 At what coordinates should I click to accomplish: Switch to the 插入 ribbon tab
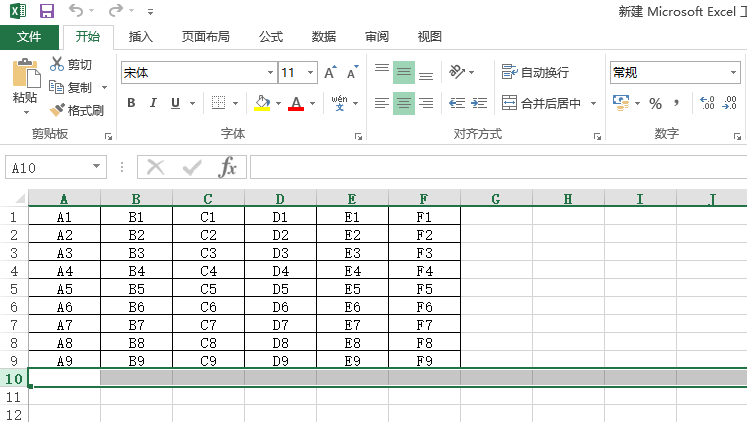[141, 37]
